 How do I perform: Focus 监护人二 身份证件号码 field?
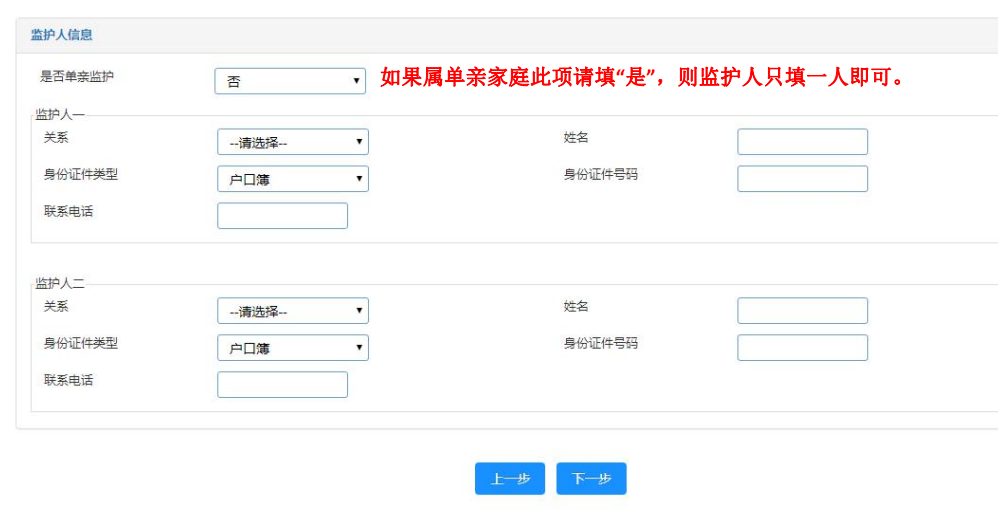click(x=802, y=348)
